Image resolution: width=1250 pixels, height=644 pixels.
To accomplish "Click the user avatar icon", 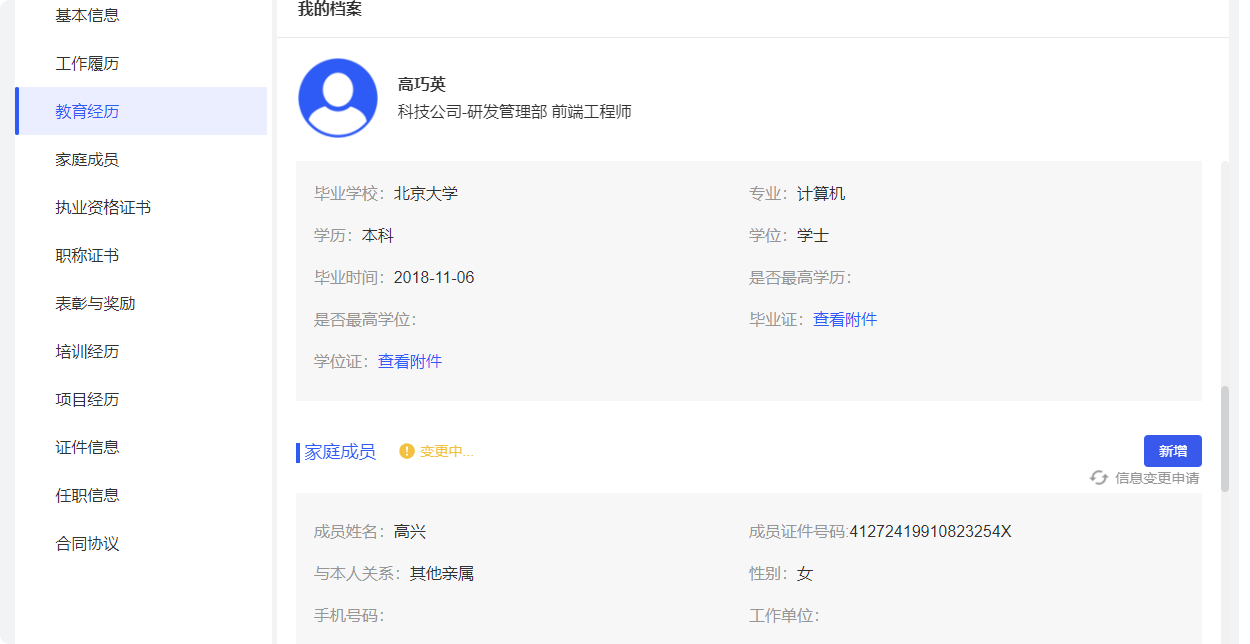I will [x=338, y=98].
